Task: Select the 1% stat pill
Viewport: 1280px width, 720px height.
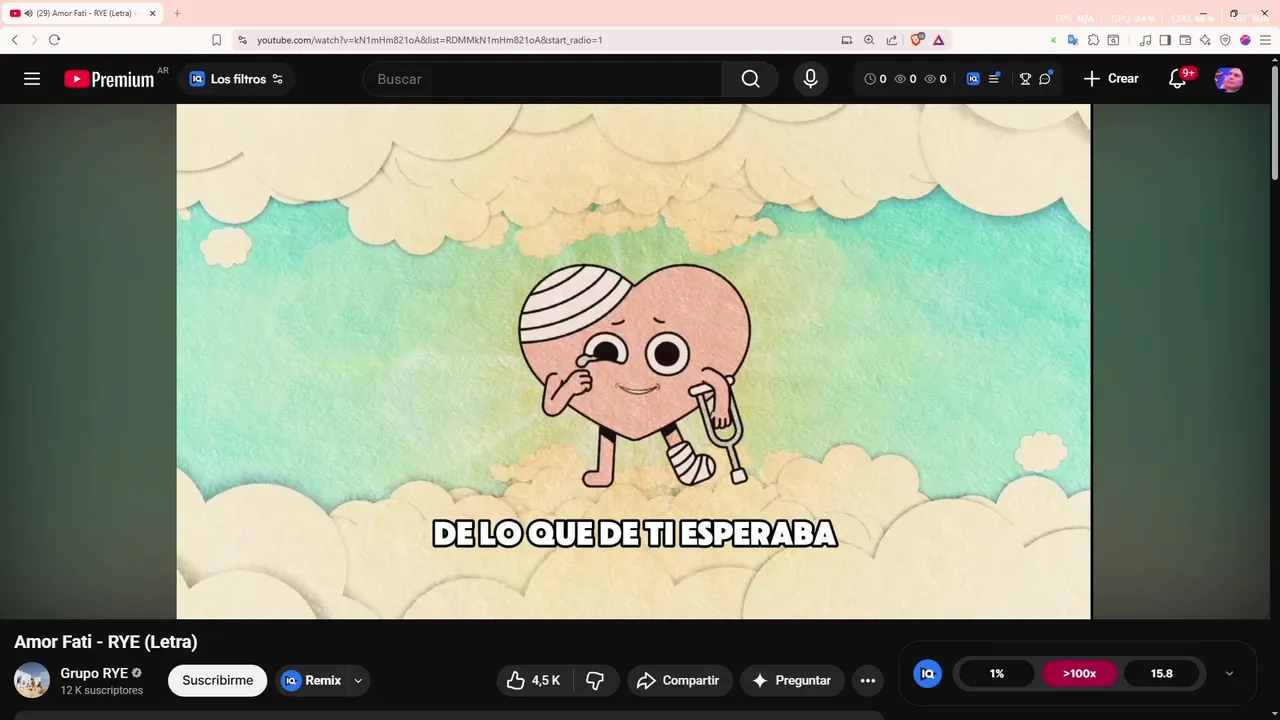Action: [997, 673]
